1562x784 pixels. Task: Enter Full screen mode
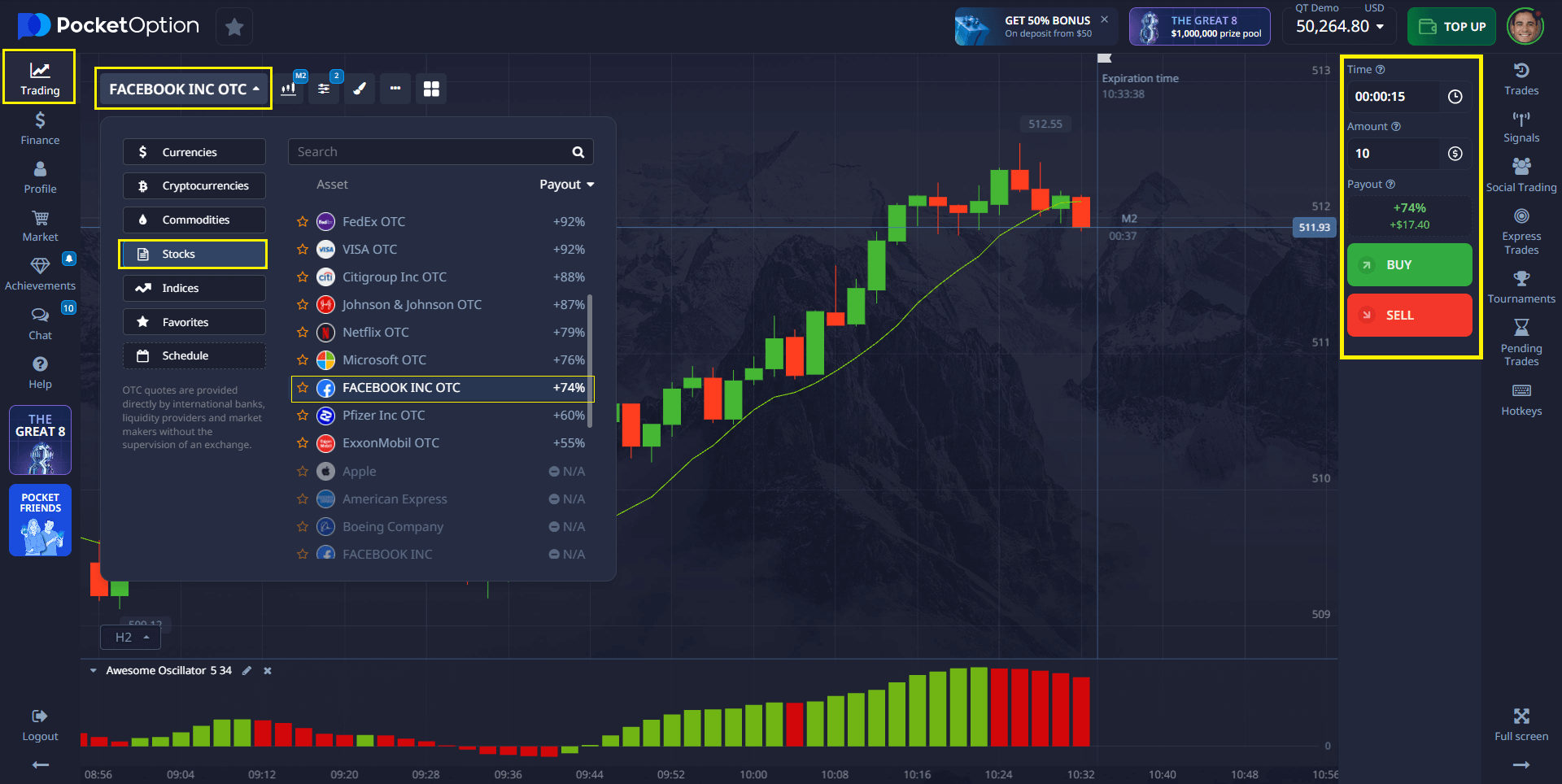1521,724
